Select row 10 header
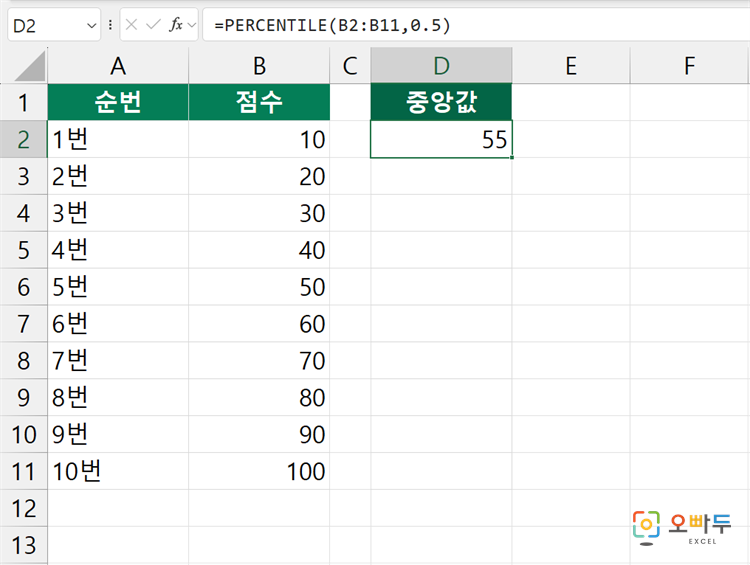 click(23, 434)
